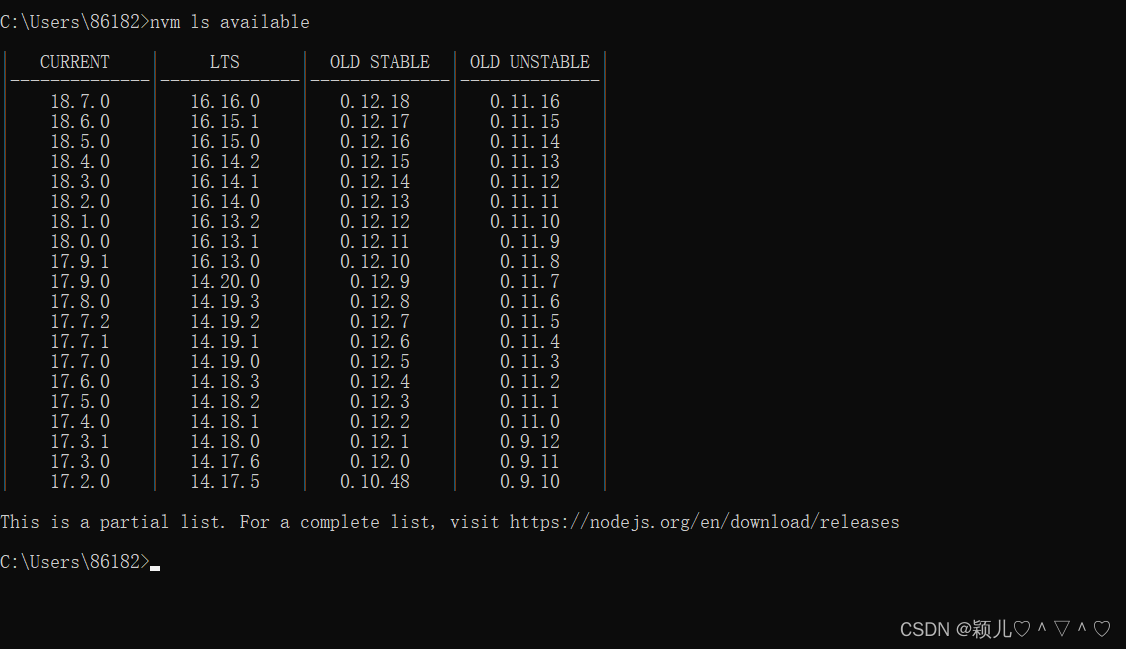The height and width of the screenshot is (649, 1126).
Task: Select LTS version 16.13.2
Action: [x=225, y=222]
